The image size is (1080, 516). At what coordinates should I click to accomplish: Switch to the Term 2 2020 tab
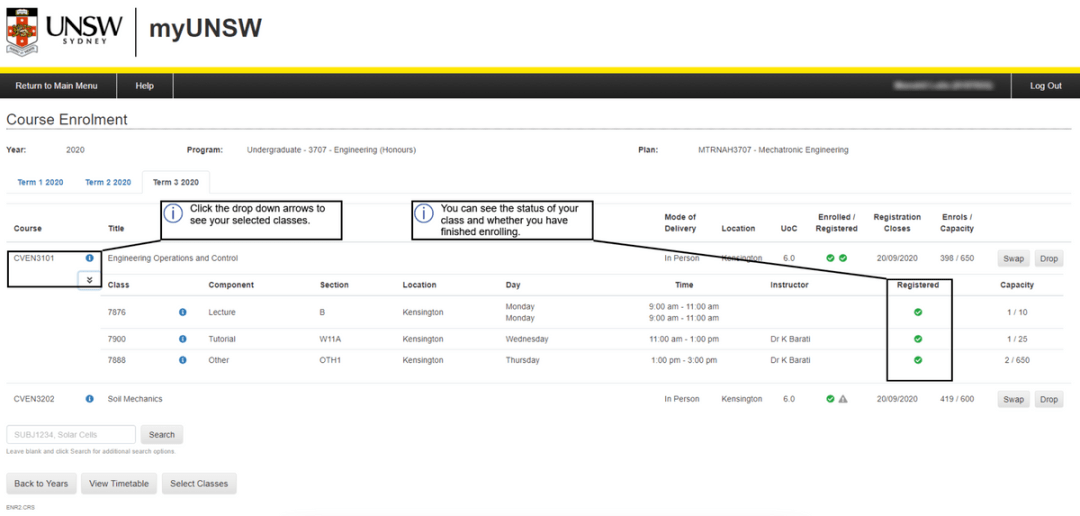(108, 183)
